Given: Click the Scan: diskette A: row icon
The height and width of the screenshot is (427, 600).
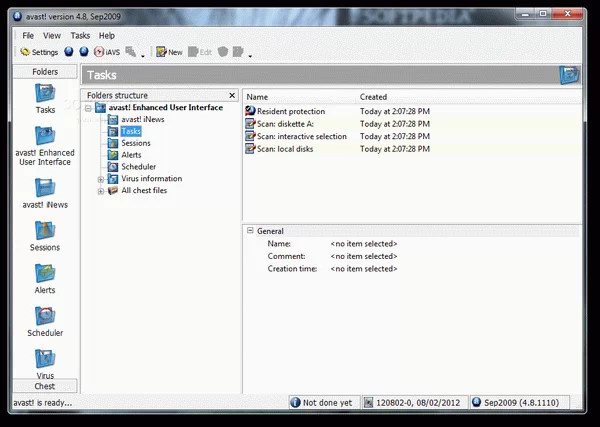Looking at the screenshot, I should point(250,124).
